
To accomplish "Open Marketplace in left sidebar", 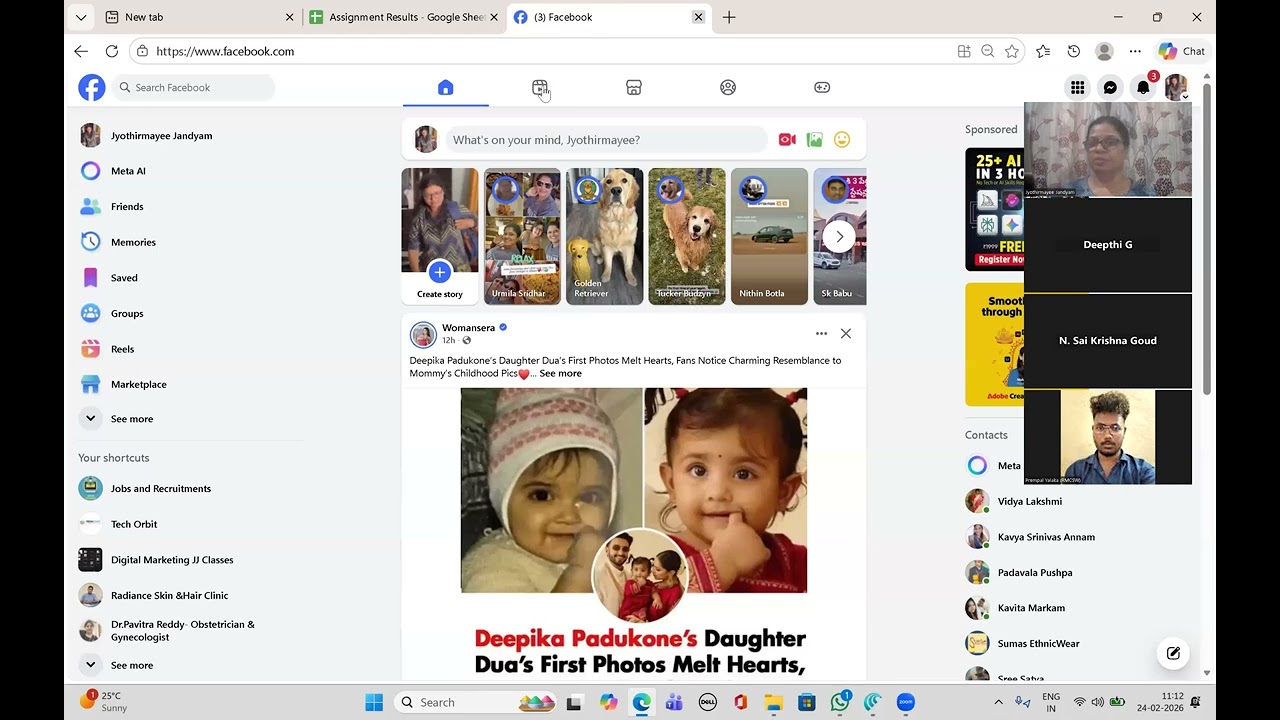I will pos(138,384).
